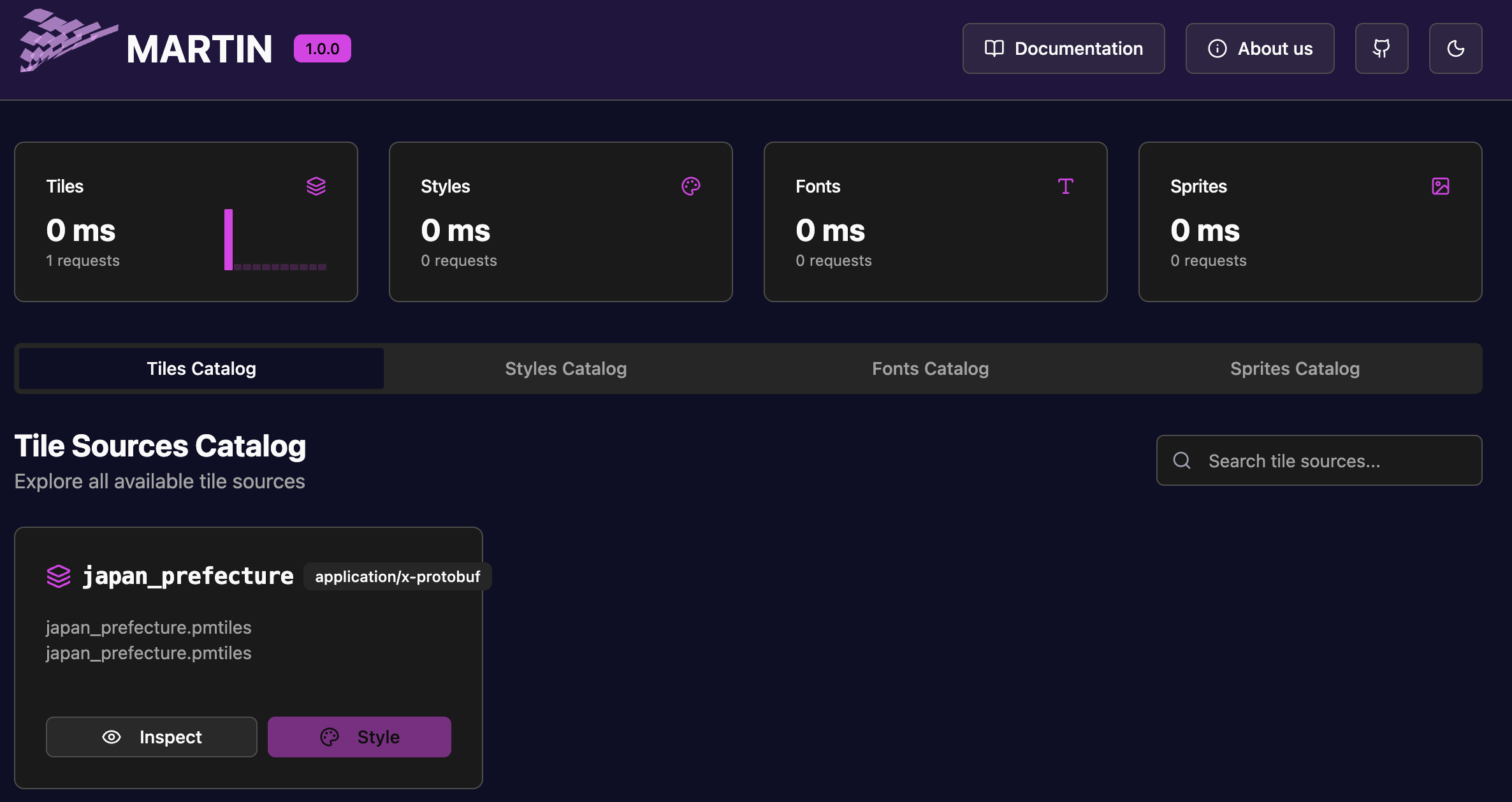Select the Tiles Catalog tab
Viewport: 1512px width, 802px height.
pyautogui.click(x=201, y=368)
